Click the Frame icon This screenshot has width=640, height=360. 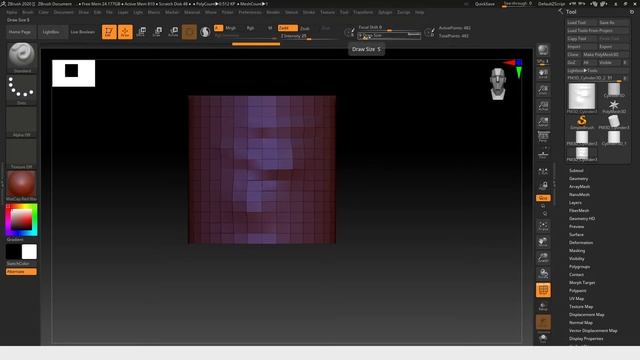coord(543,226)
